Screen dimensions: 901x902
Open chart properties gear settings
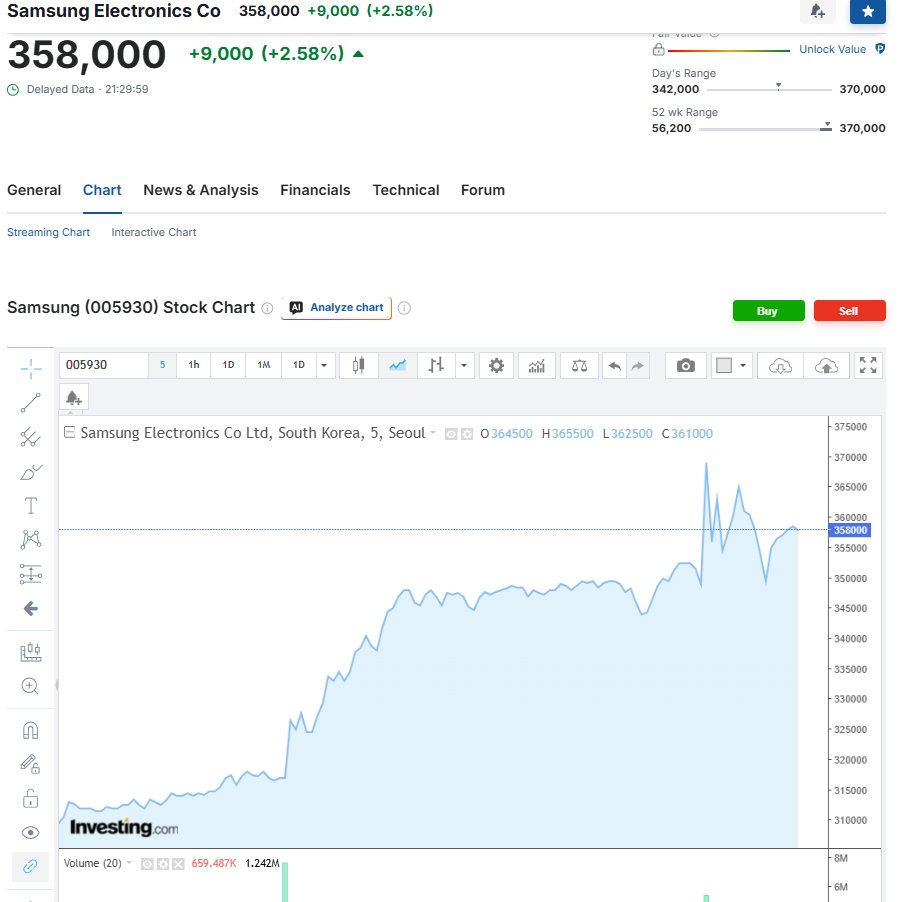[496, 365]
